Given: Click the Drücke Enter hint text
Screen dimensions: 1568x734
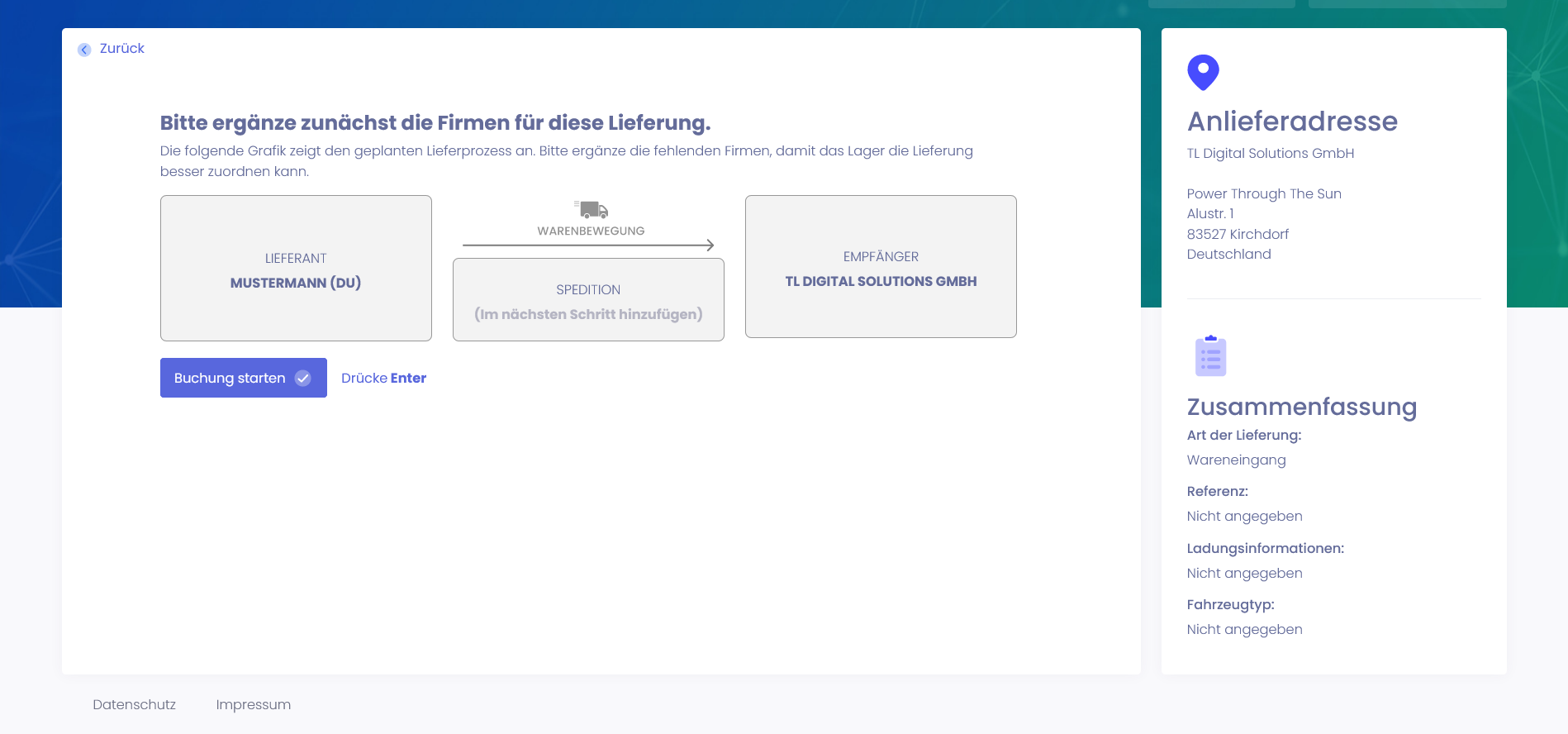Looking at the screenshot, I should click(383, 378).
